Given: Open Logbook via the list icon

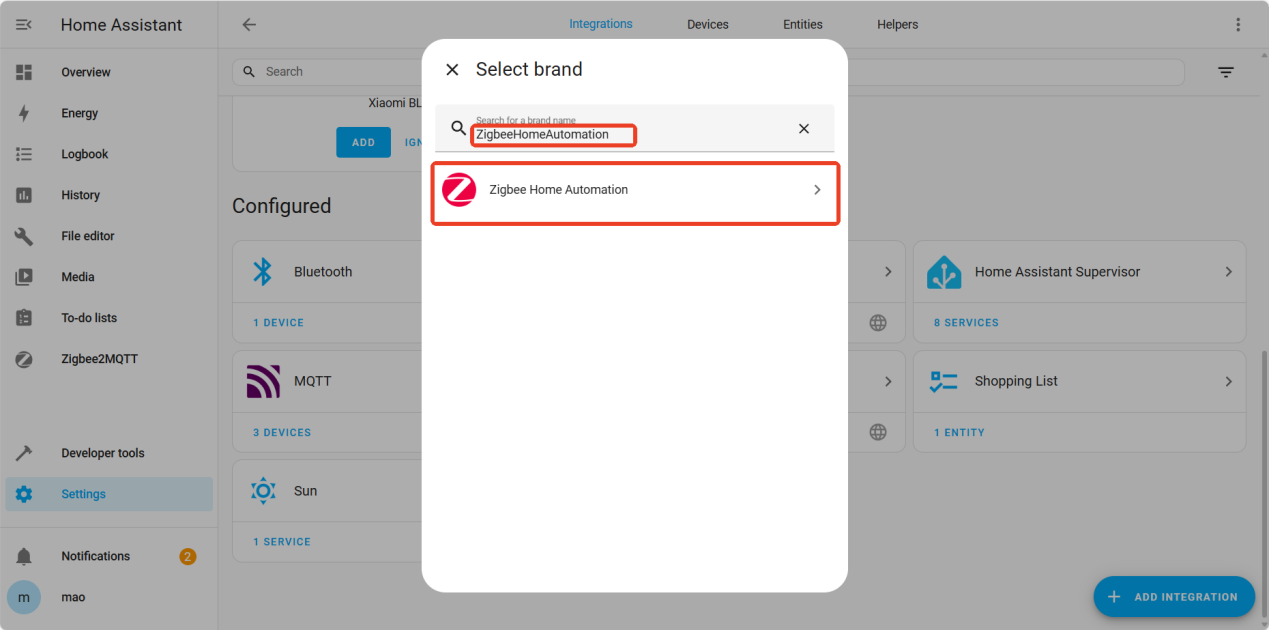Looking at the screenshot, I should 24,154.
